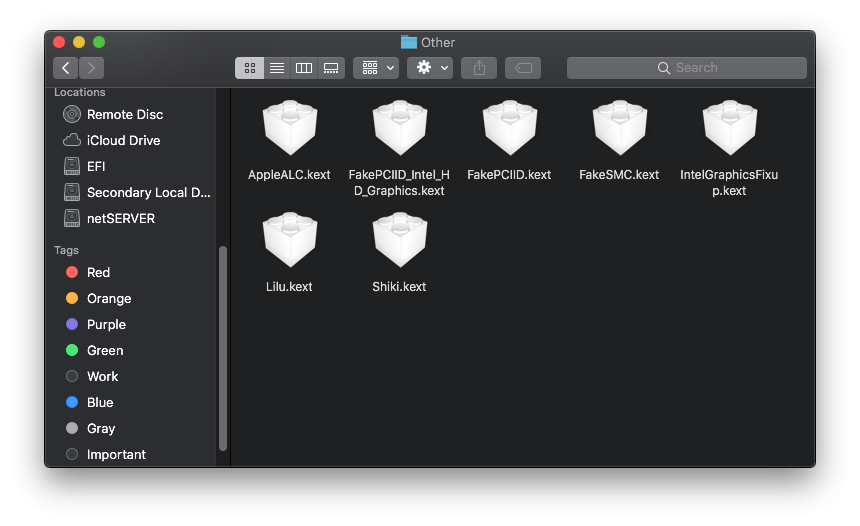Switch to column view
The width and height of the screenshot is (860, 526).
[304, 68]
